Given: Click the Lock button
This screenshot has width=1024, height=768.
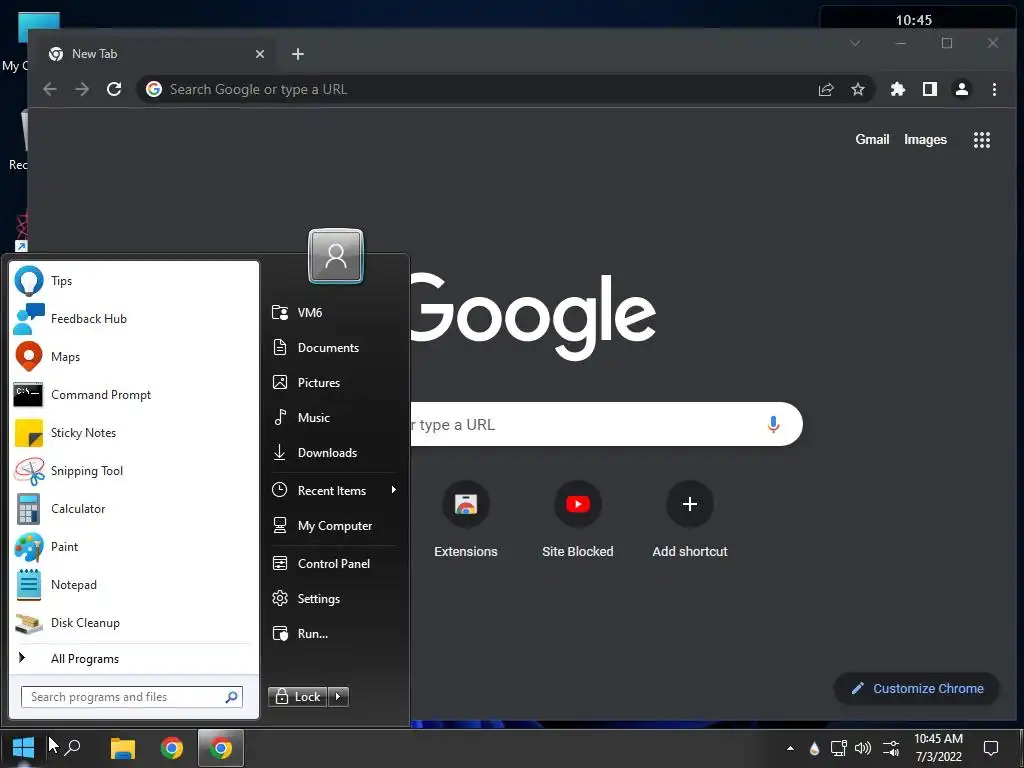Looking at the screenshot, I should click(298, 697).
